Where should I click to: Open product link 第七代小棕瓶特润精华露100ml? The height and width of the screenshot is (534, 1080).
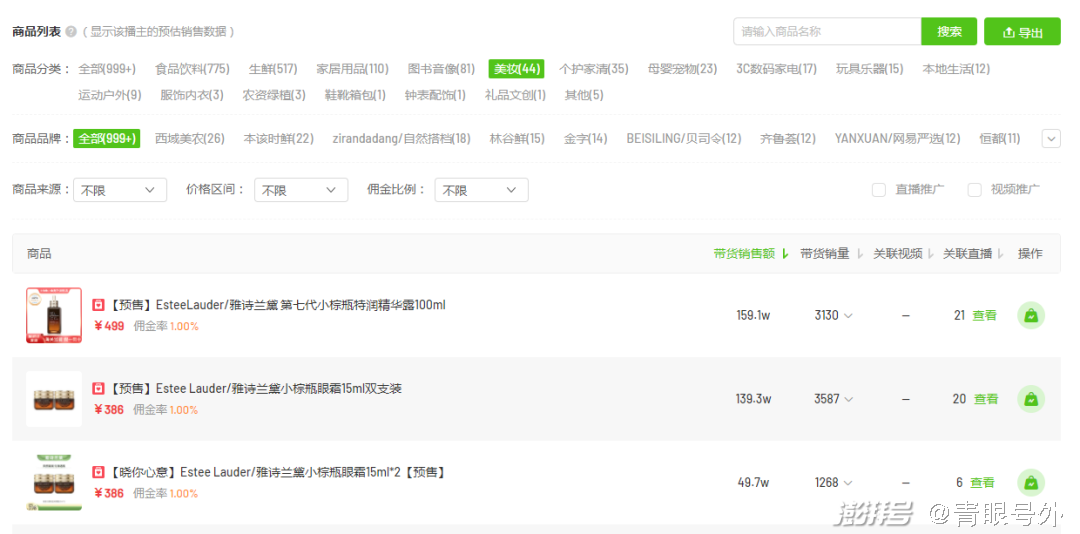click(x=276, y=305)
